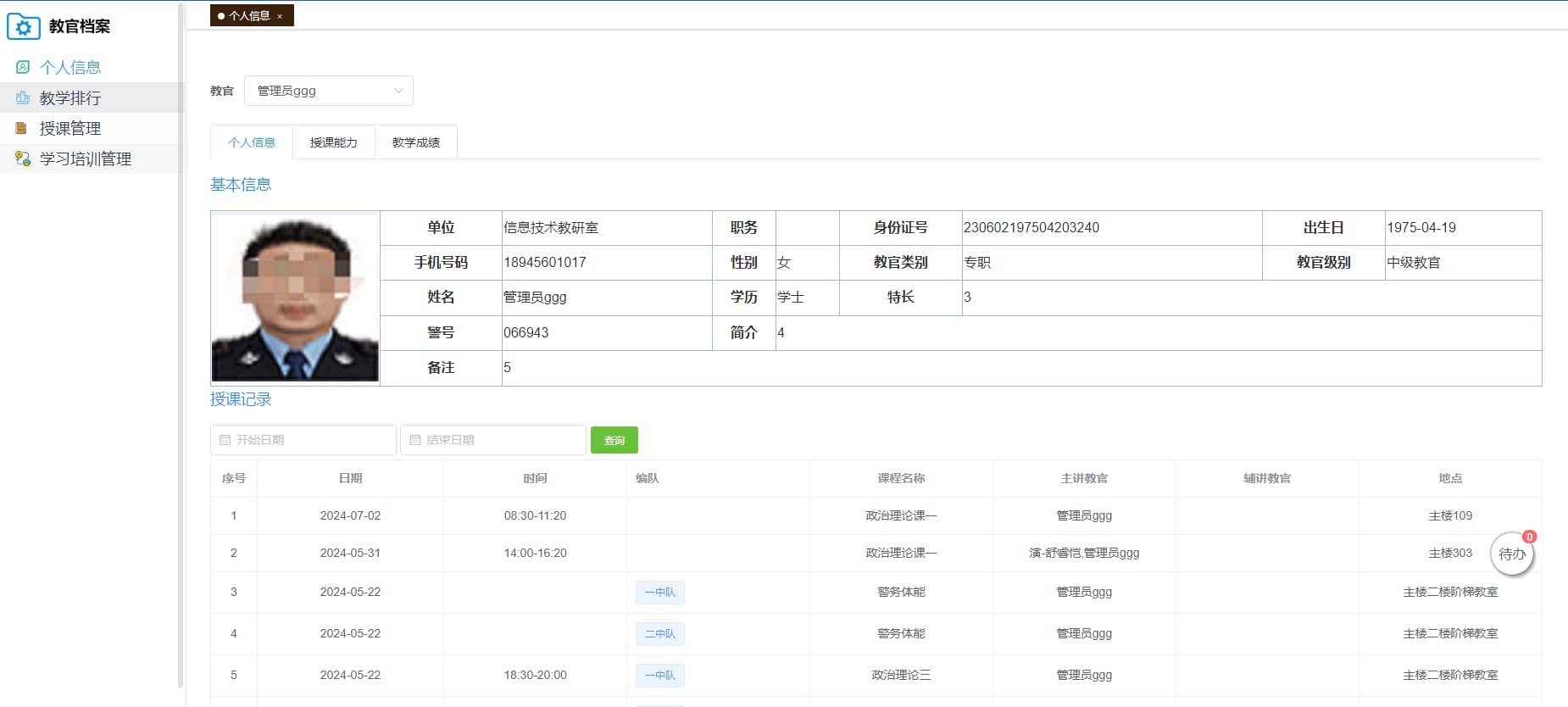Expand the 教官 dropdown arrow
The width and height of the screenshot is (1568, 707).
pyautogui.click(x=398, y=91)
